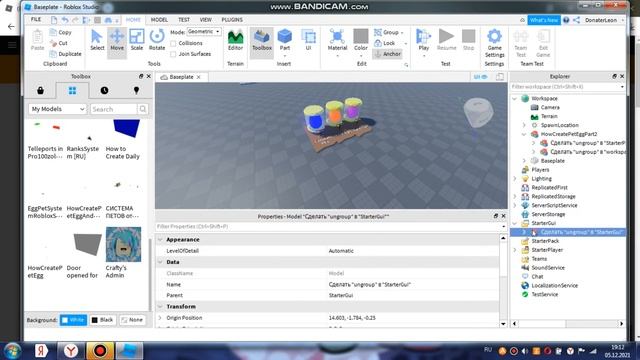Click the Toolbox Search field

(114, 109)
